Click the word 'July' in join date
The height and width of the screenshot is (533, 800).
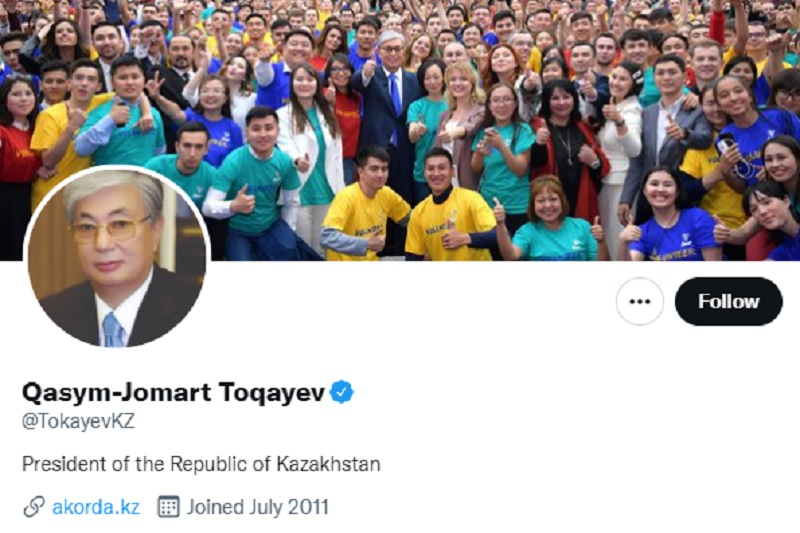(265, 507)
